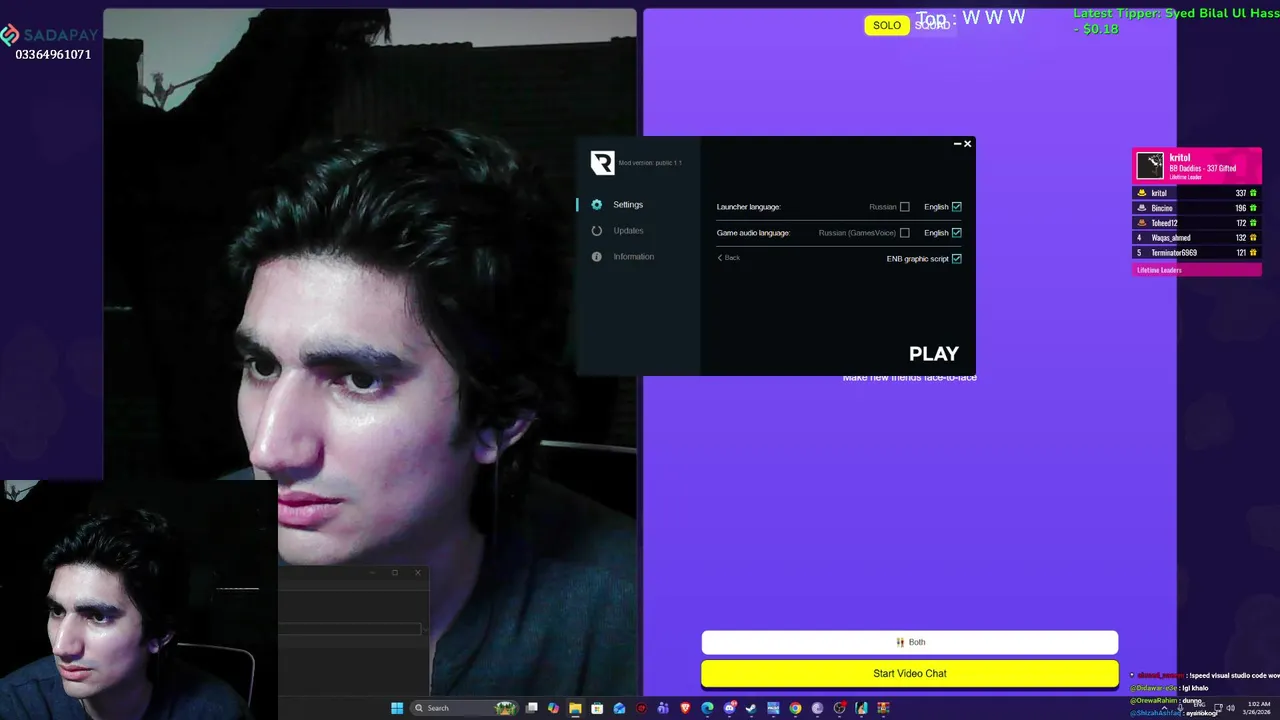Viewport: 1280px width, 720px height.
Task: Click the kritol leaderboard row
Action: [x=1197, y=193]
